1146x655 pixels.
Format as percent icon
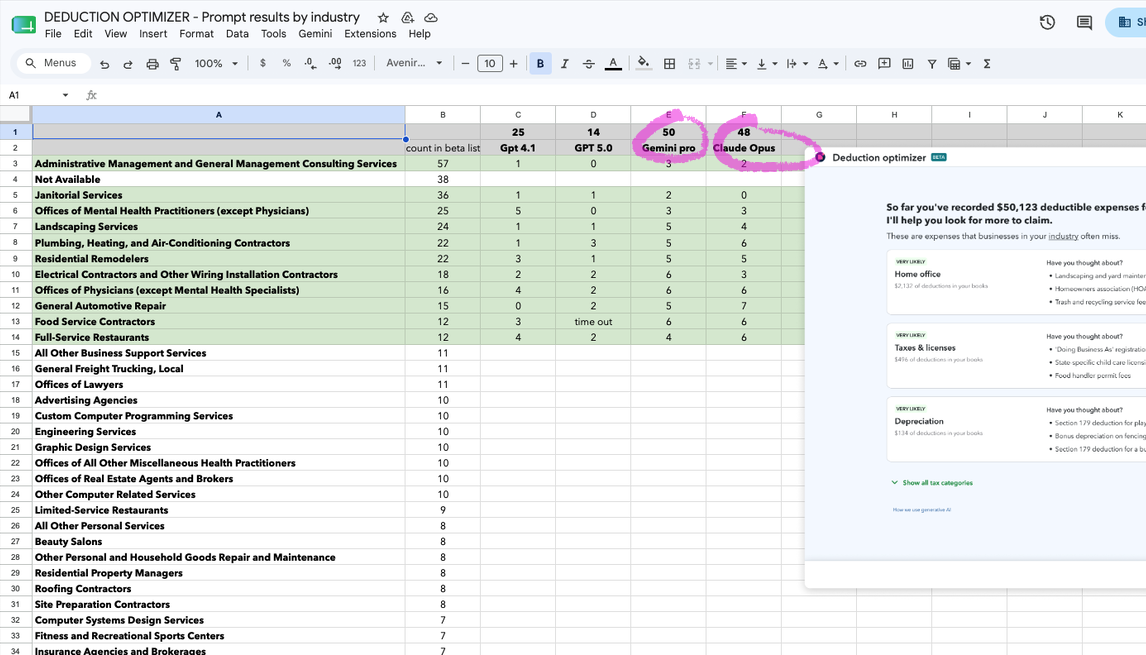tap(286, 64)
